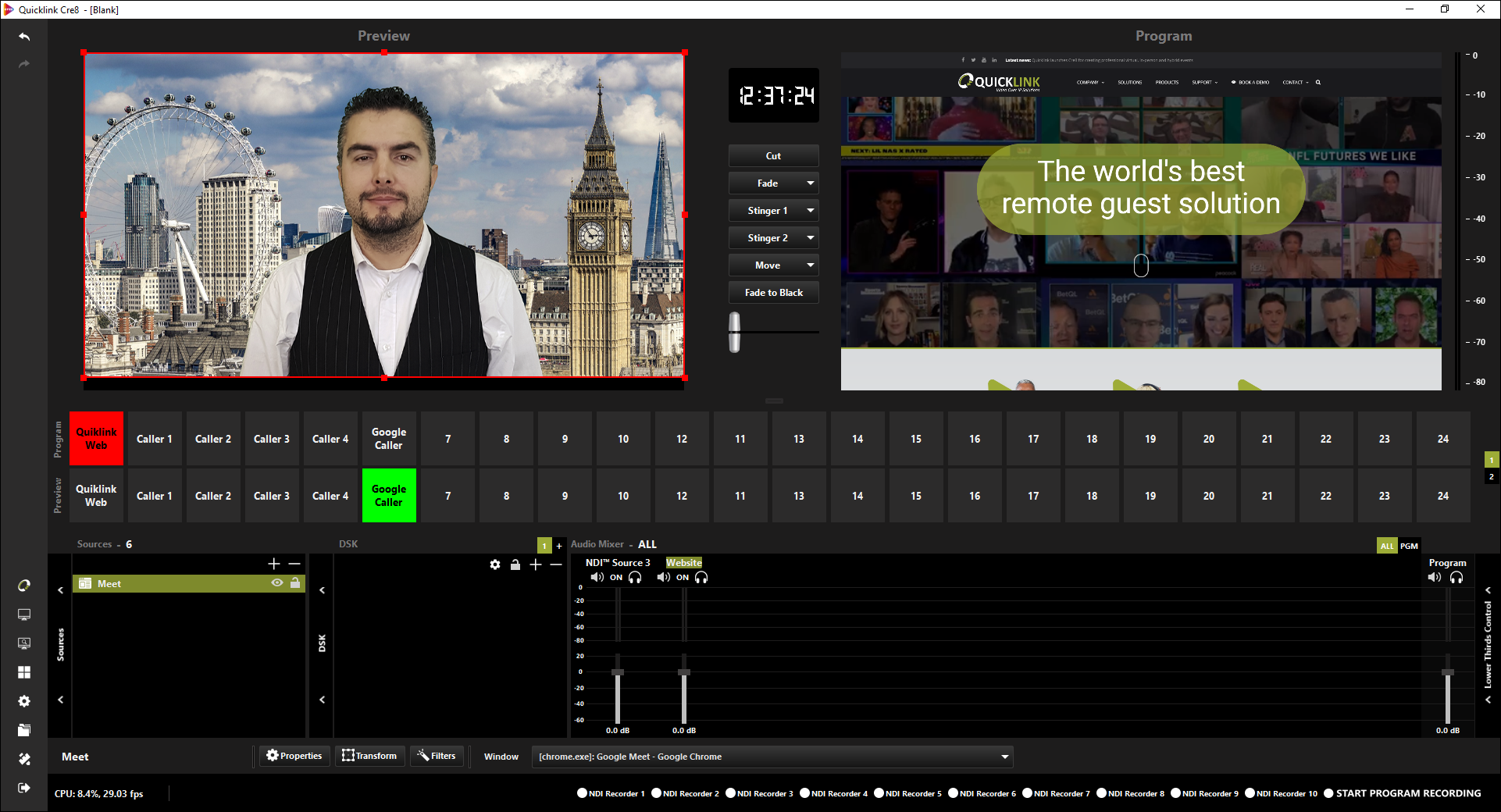Mute NDI Source 3 speaker icon

coord(597,578)
